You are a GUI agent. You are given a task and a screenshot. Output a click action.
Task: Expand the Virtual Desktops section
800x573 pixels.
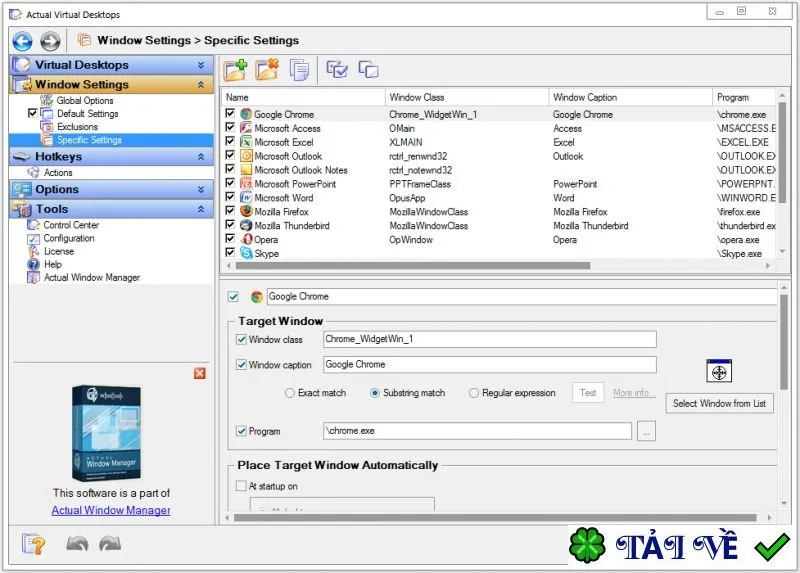(201, 65)
